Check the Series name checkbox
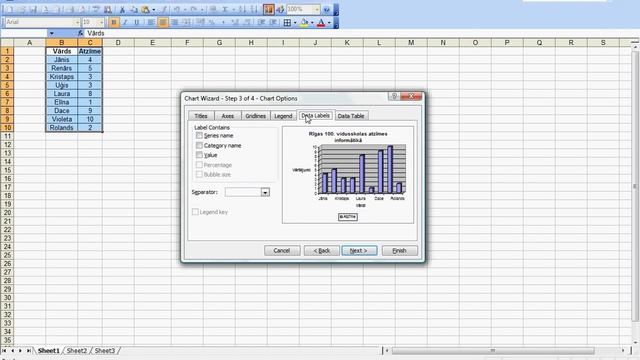 [x=199, y=135]
